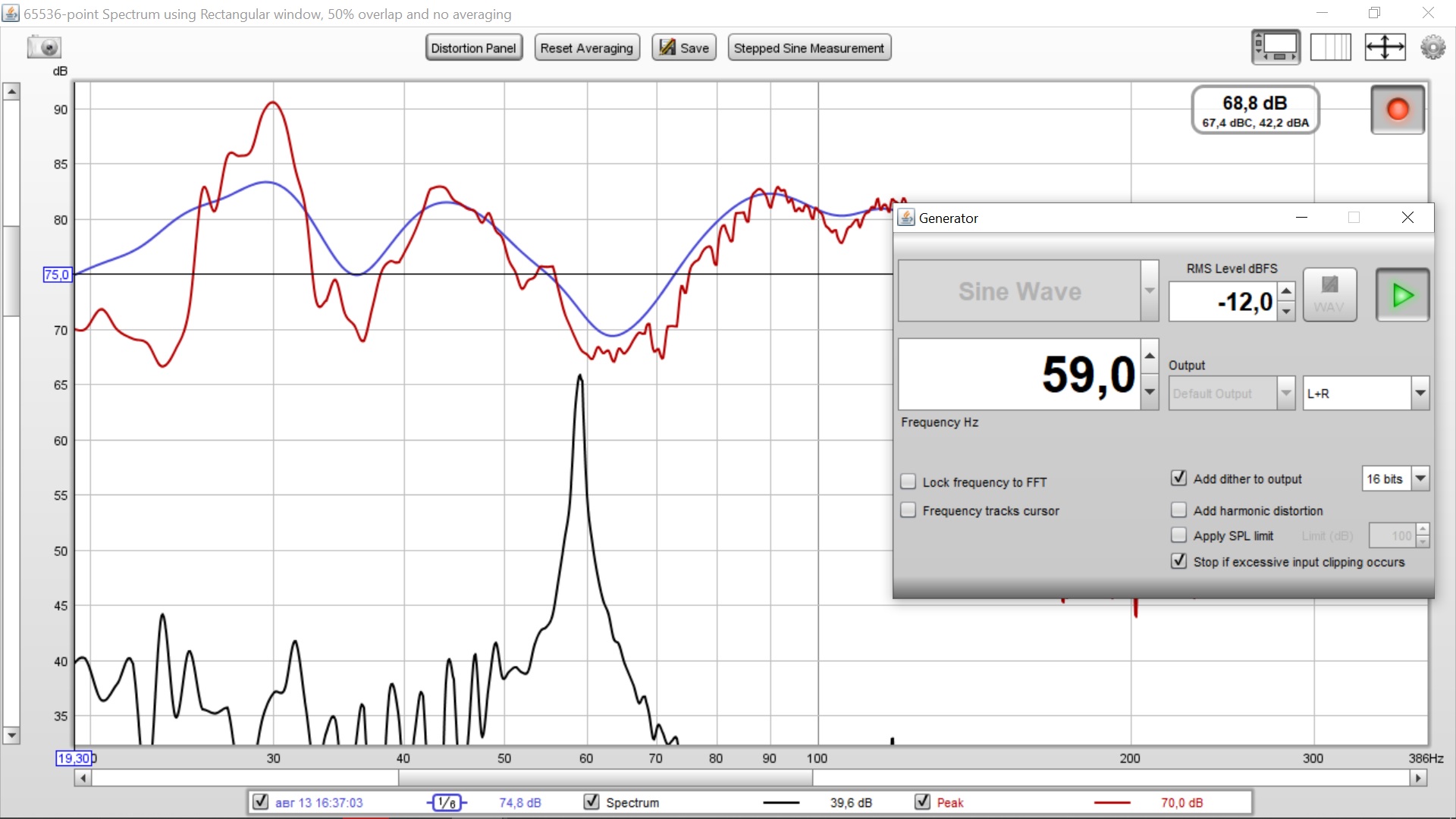Open the 1/6 smoothing selector
The width and height of the screenshot is (1456, 819).
click(447, 802)
